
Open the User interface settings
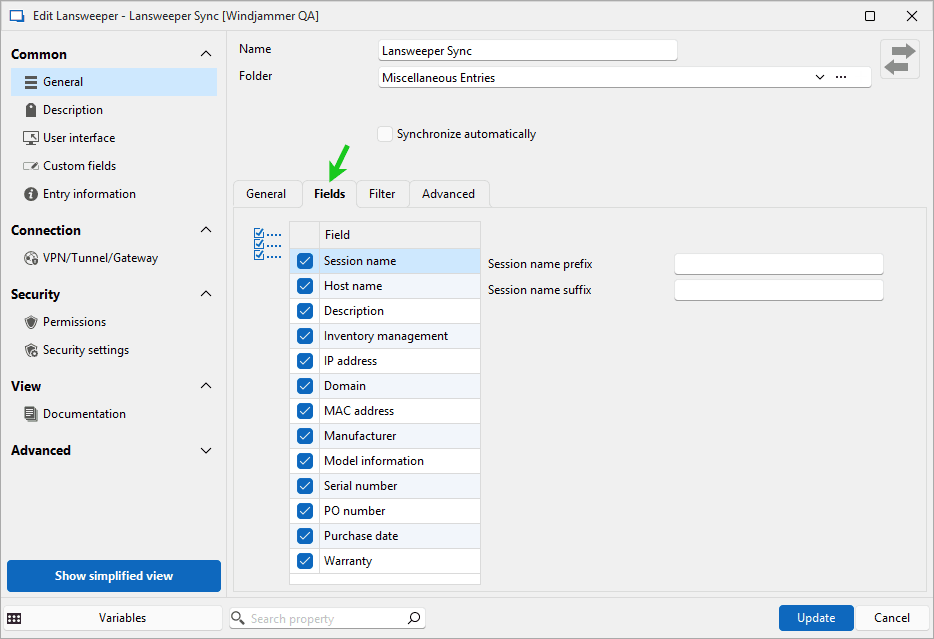point(78,138)
